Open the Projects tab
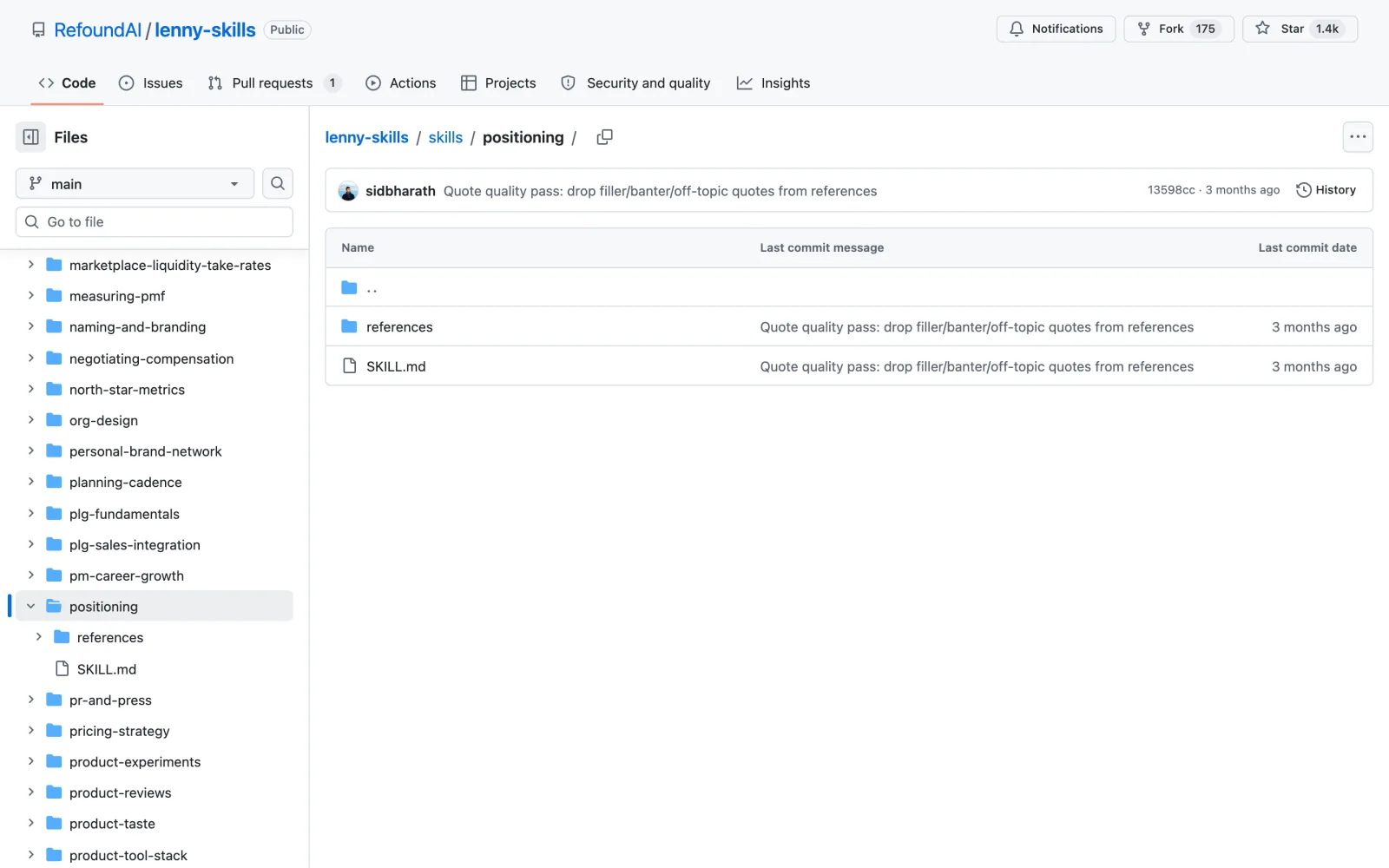 coord(498,83)
